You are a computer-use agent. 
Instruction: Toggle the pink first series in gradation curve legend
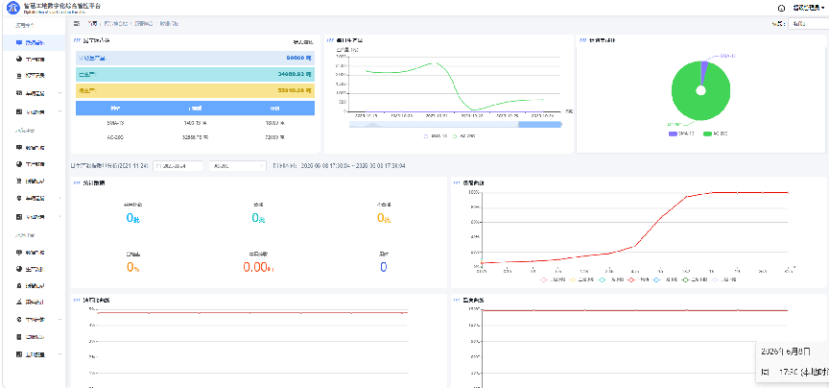coord(553,279)
